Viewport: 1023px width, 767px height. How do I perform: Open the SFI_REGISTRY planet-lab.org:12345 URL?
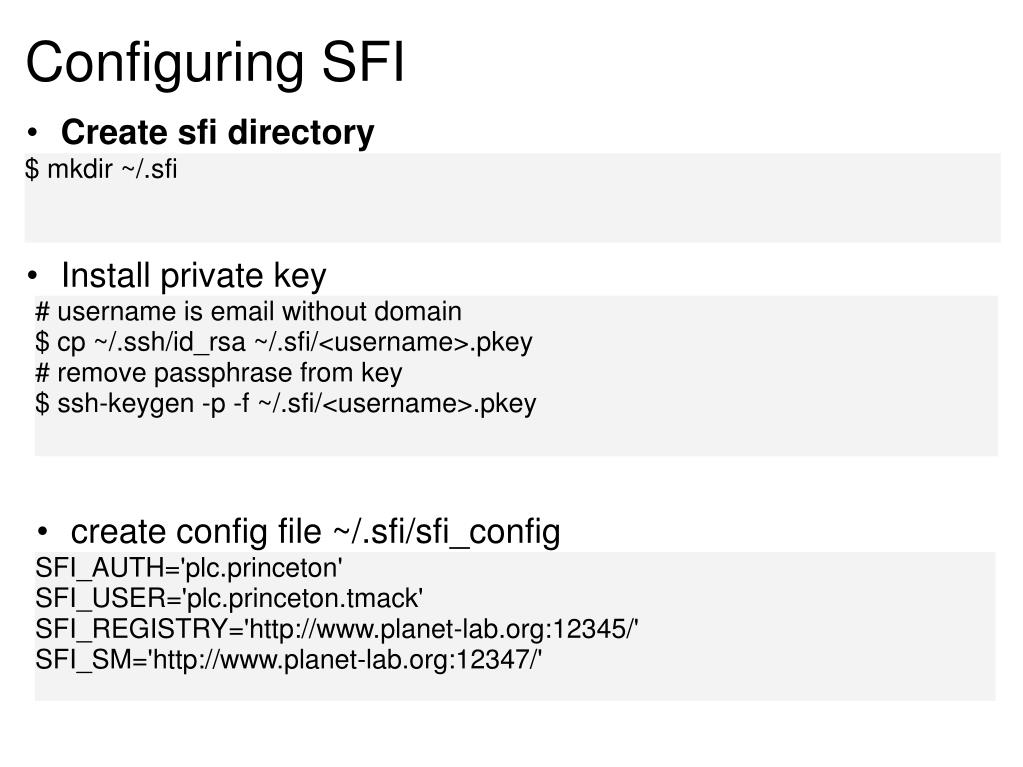442,629
